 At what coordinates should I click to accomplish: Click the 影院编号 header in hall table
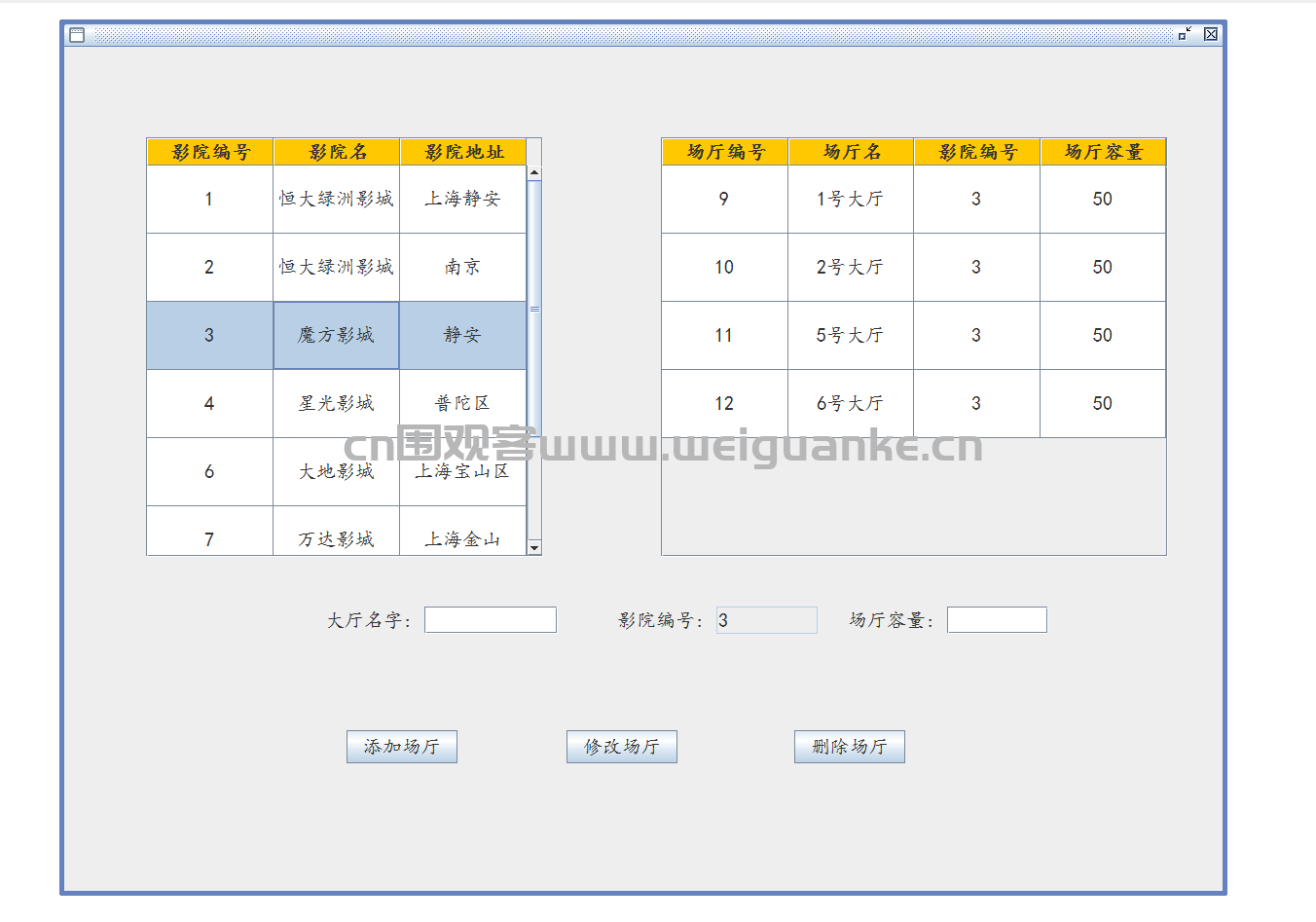coord(977,152)
